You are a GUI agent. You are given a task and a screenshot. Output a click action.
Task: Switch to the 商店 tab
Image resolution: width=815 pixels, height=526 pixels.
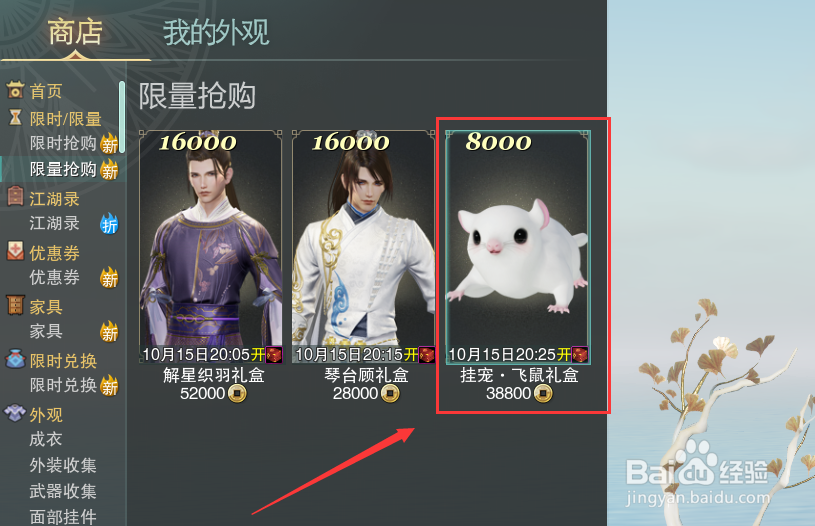(75, 32)
